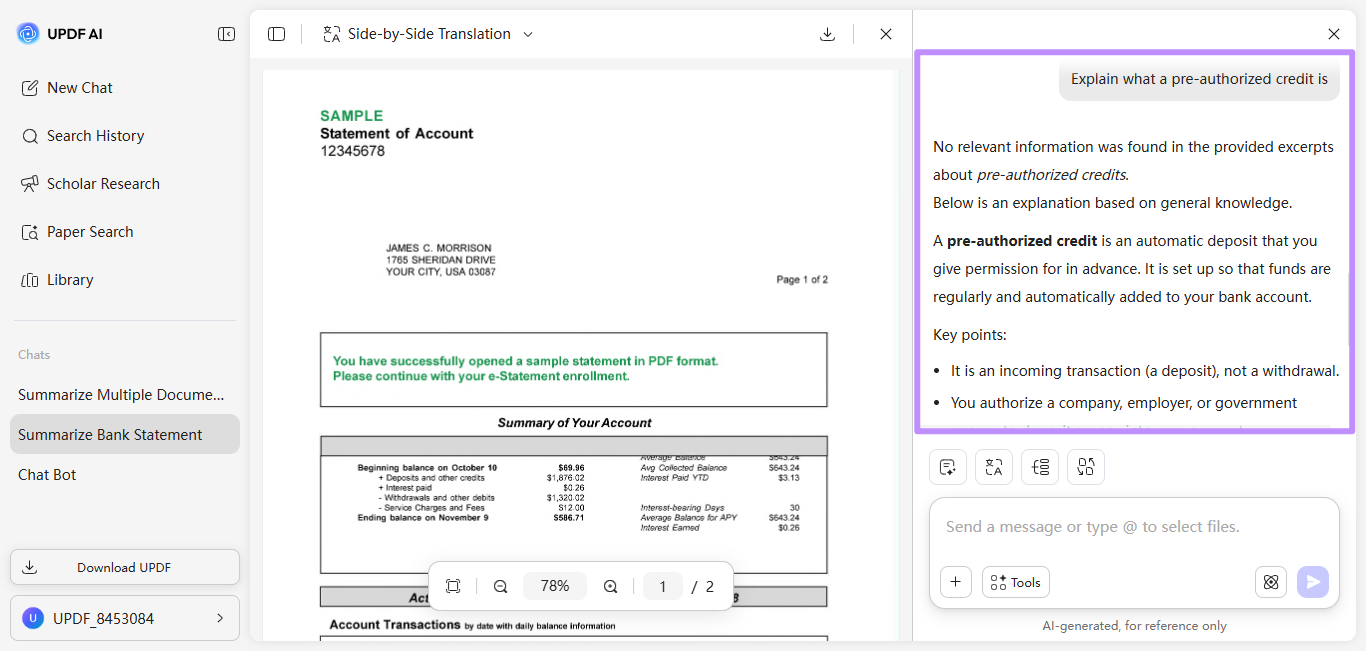Zoom in on the PDF page
This screenshot has width=1366, height=651.
click(x=610, y=586)
